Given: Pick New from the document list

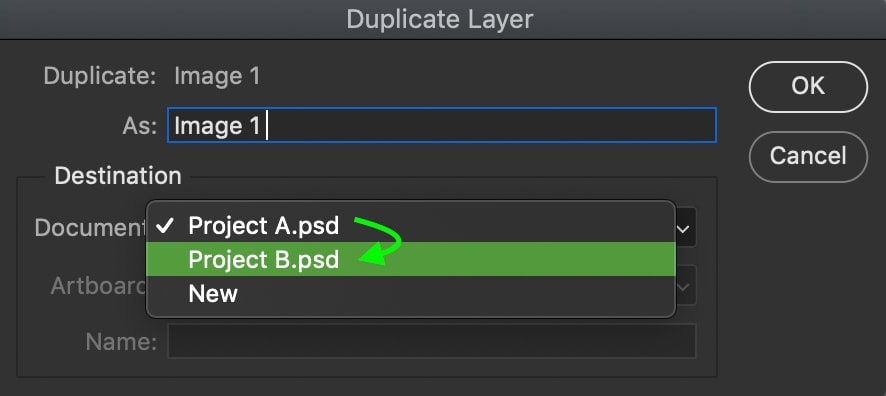Looking at the screenshot, I should point(411,293).
